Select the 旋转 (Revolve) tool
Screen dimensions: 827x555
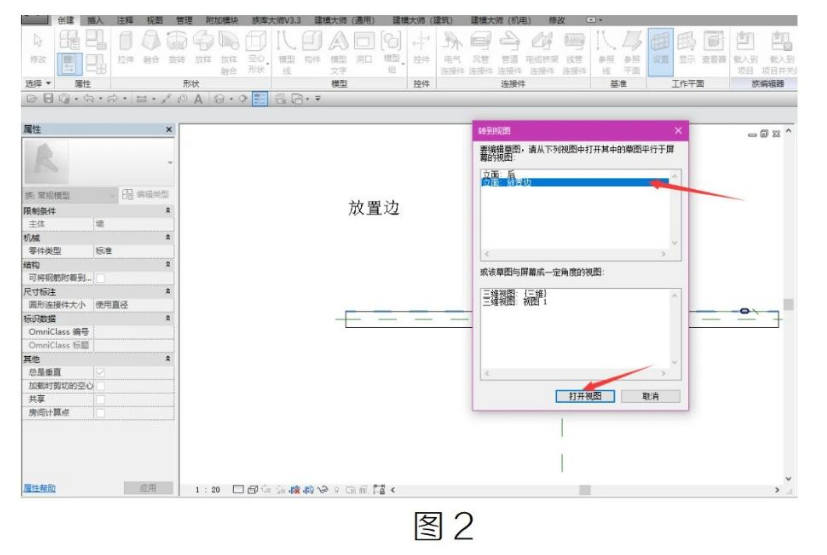pos(177,47)
